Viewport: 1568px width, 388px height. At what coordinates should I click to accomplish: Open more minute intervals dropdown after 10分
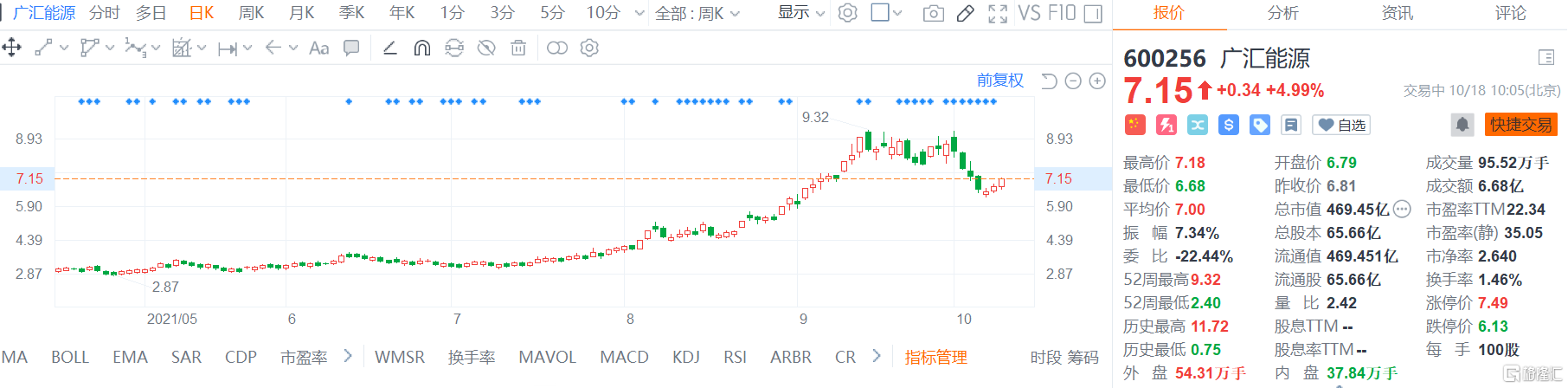point(639,13)
